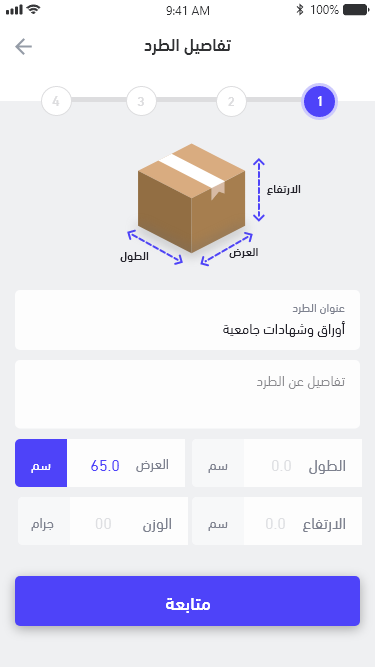The width and height of the screenshot is (375, 667).
Task: Open the جرام unit selector for الوزن
Action: [x=43, y=521]
